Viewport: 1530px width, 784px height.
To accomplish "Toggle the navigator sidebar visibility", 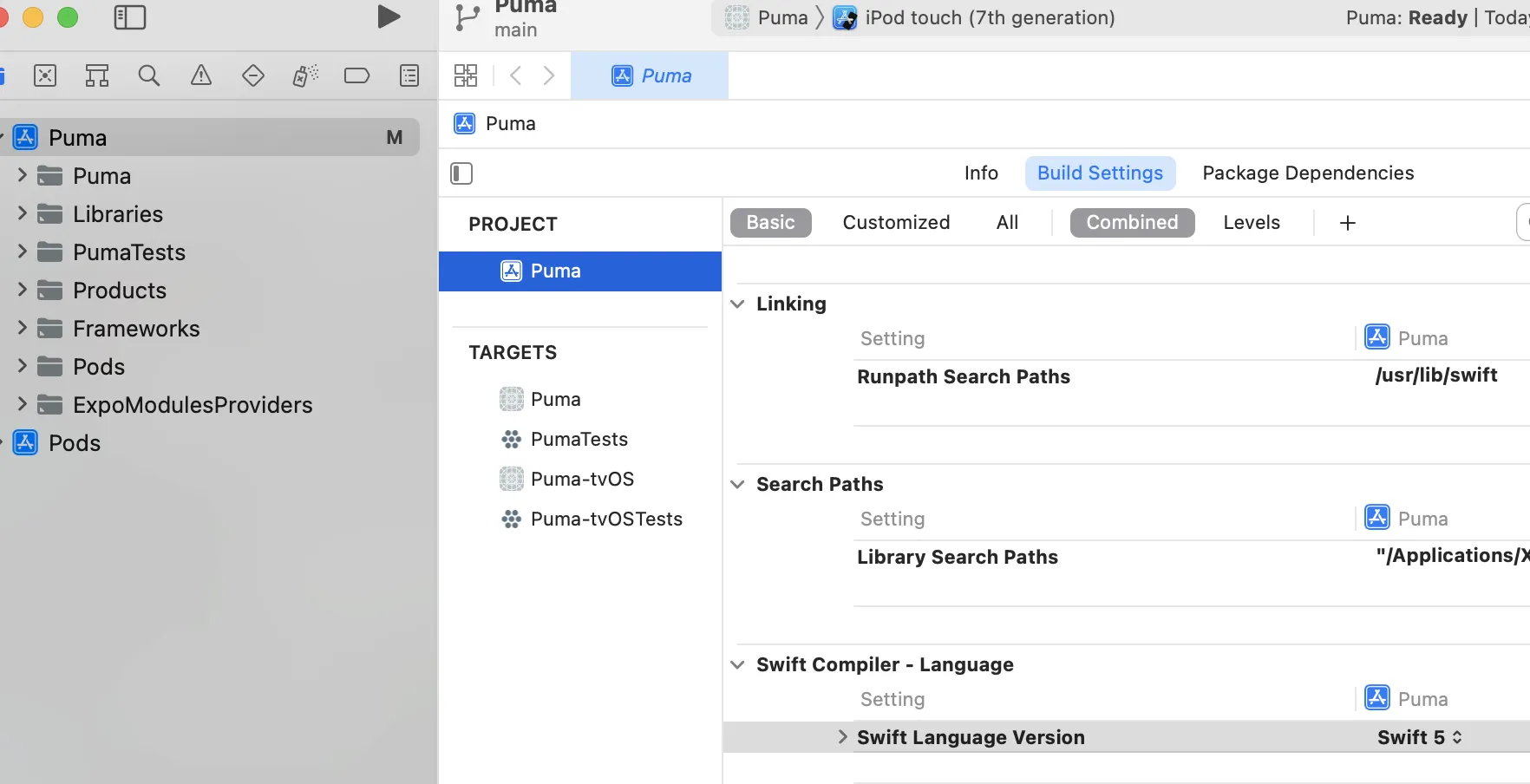I will pyautogui.click(x=130, y=17).
